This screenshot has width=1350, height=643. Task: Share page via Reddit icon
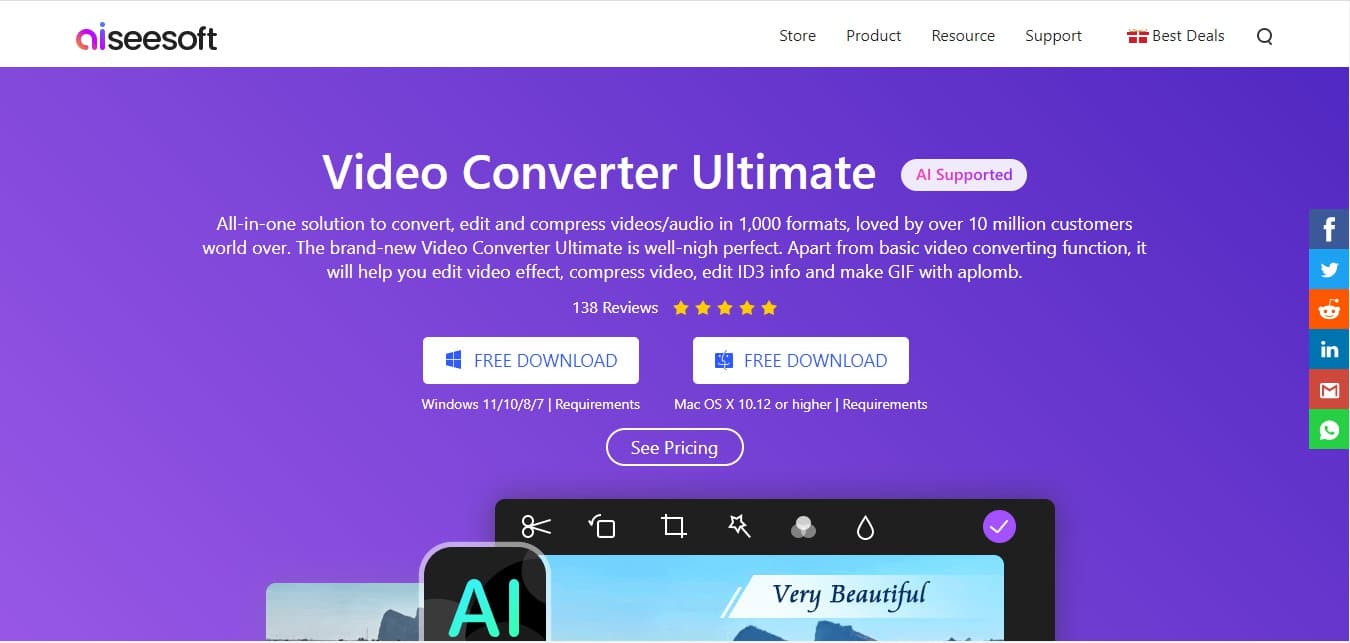pos(1329,310)
